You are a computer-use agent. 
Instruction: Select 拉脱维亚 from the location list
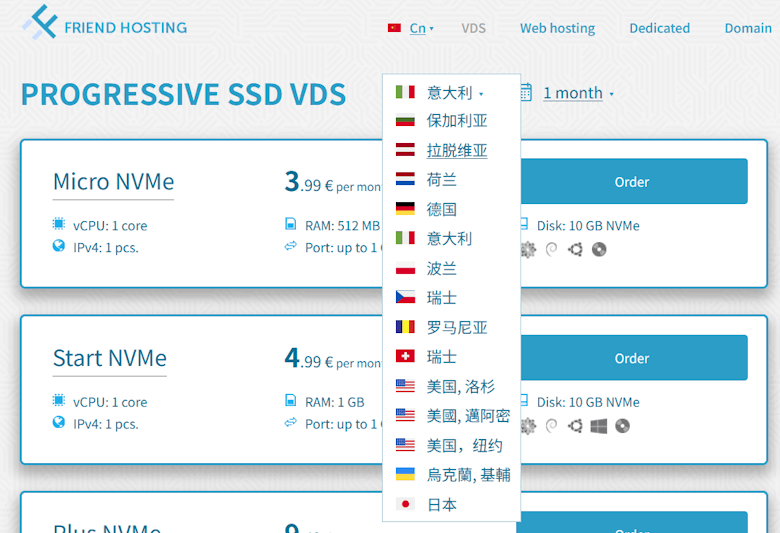[457, 150]
